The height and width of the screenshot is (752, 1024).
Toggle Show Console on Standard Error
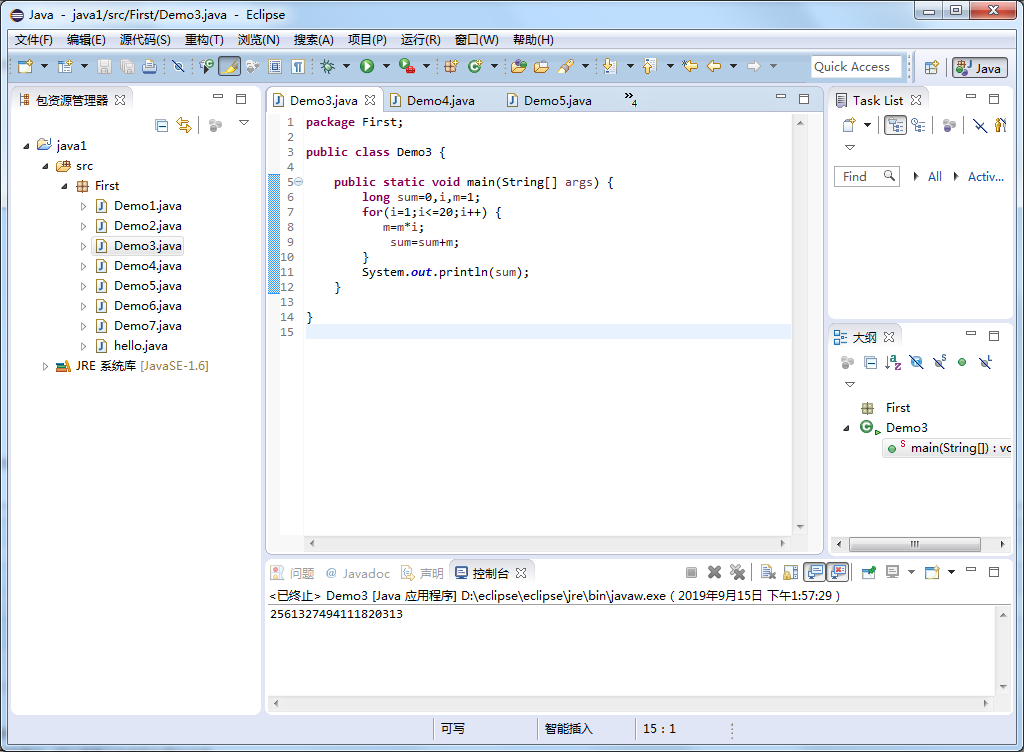838,572
